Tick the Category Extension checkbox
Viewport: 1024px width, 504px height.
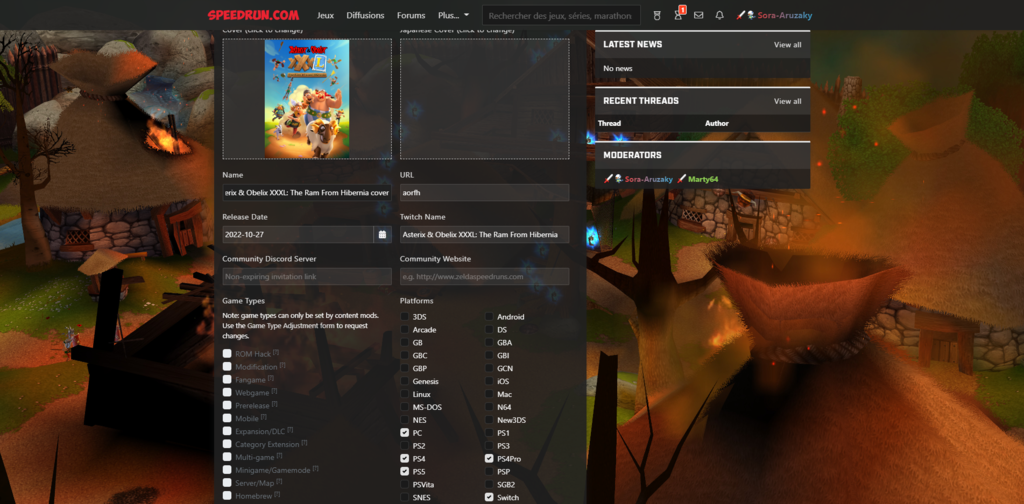(x=227, y=444)
